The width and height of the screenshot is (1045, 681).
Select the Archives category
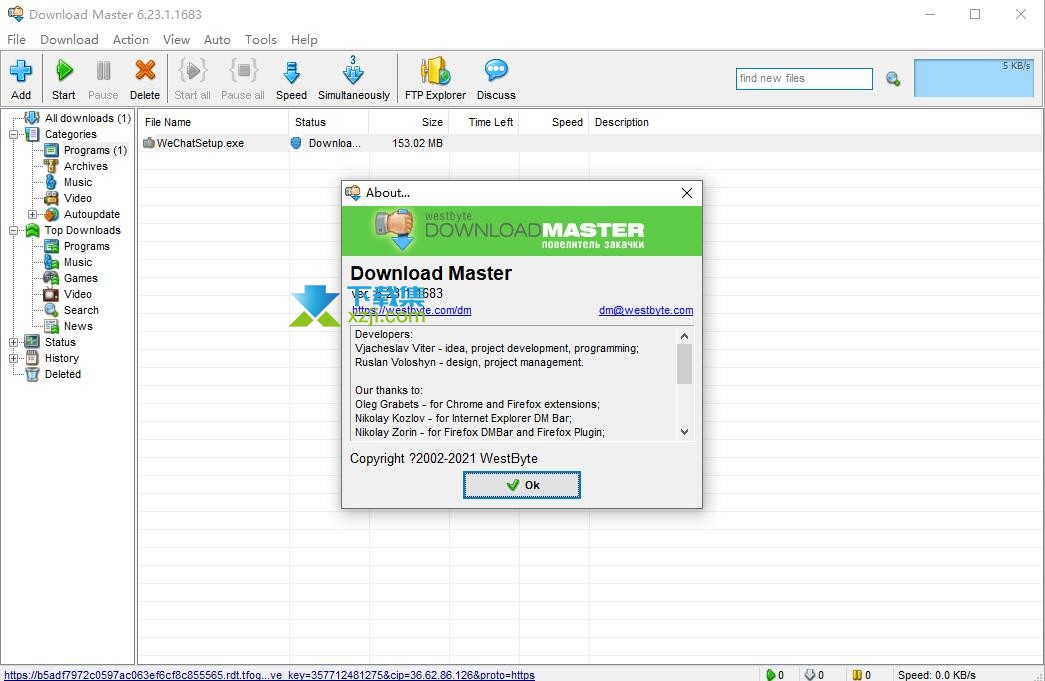coord(85,166)
